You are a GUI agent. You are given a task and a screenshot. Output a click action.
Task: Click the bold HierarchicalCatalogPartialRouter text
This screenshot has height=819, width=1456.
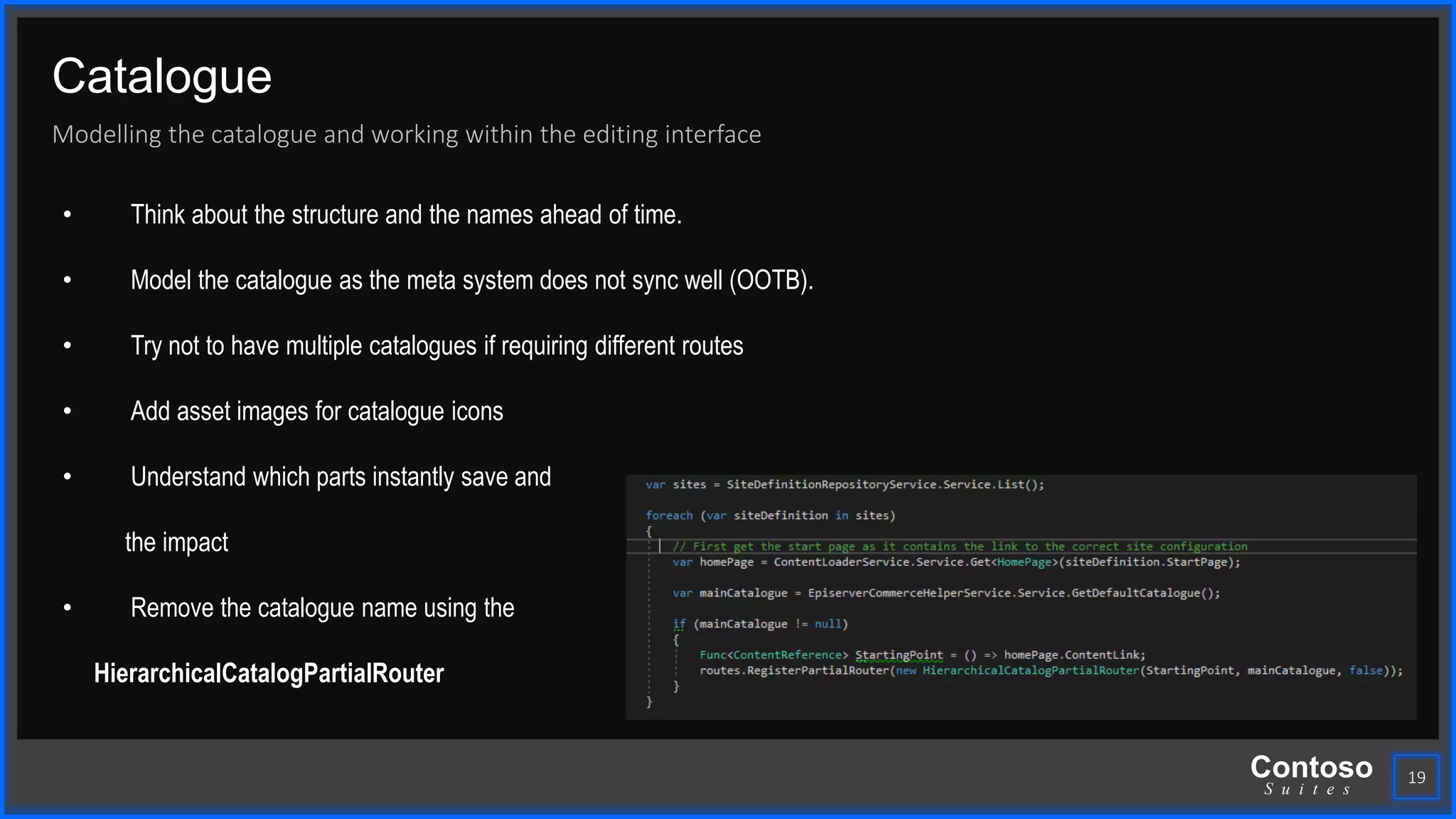click(269, 673)
